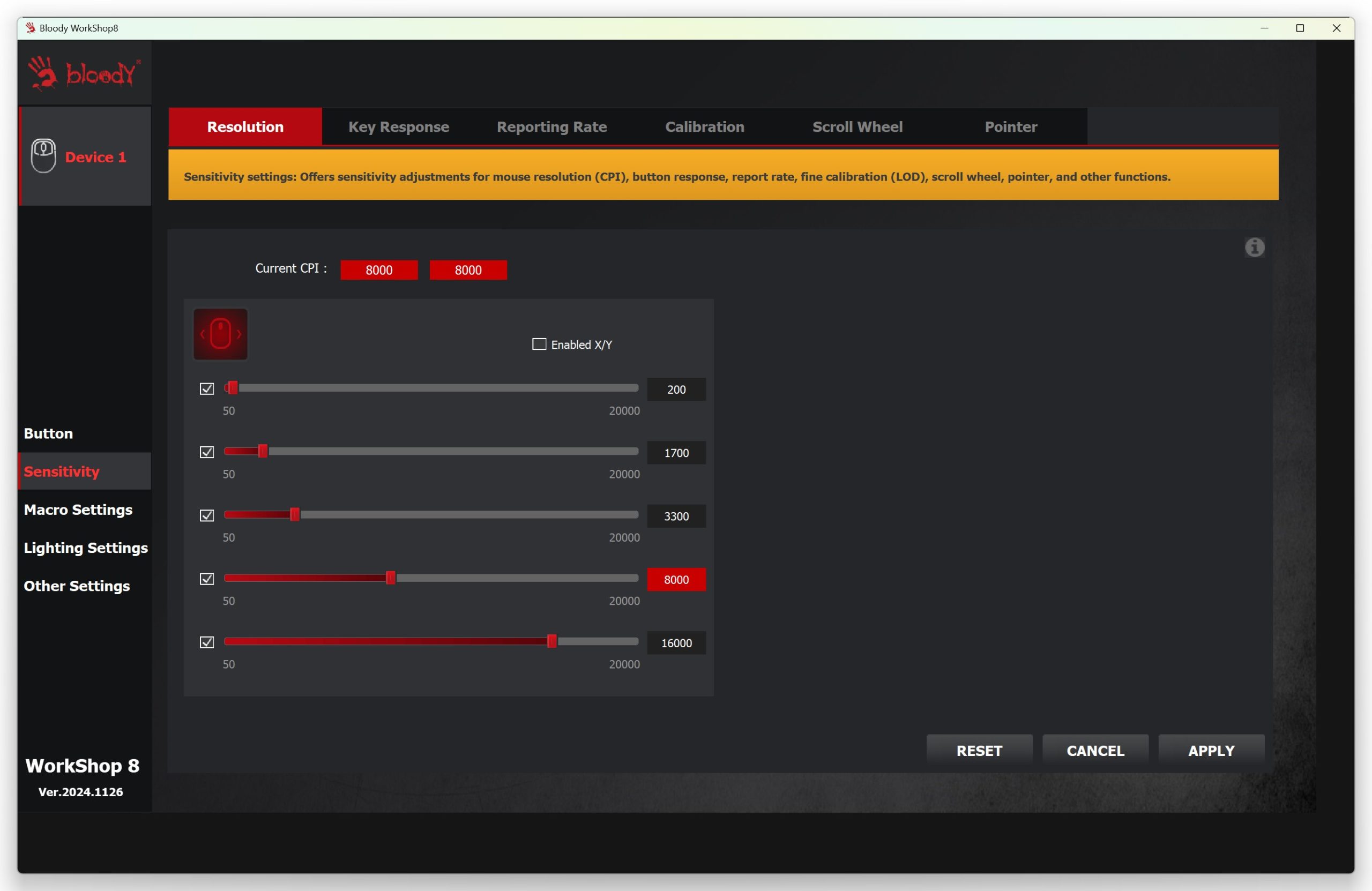
Task: Click the CANCEL button
Action: pos(1095,751)
